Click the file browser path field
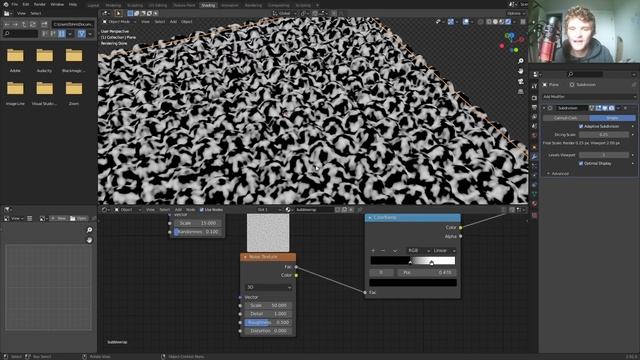The width and height of the screenshot is (640, 360). pos(73,24)
